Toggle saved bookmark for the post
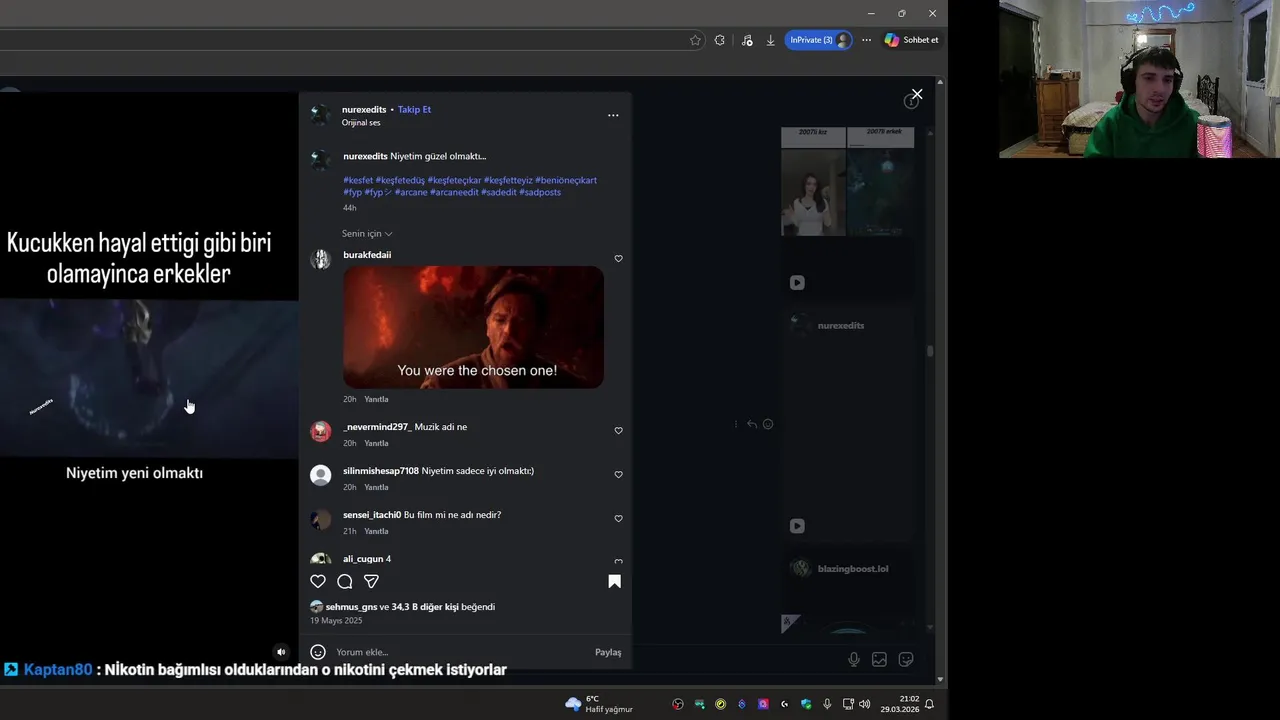 click(x=615, y=581)
